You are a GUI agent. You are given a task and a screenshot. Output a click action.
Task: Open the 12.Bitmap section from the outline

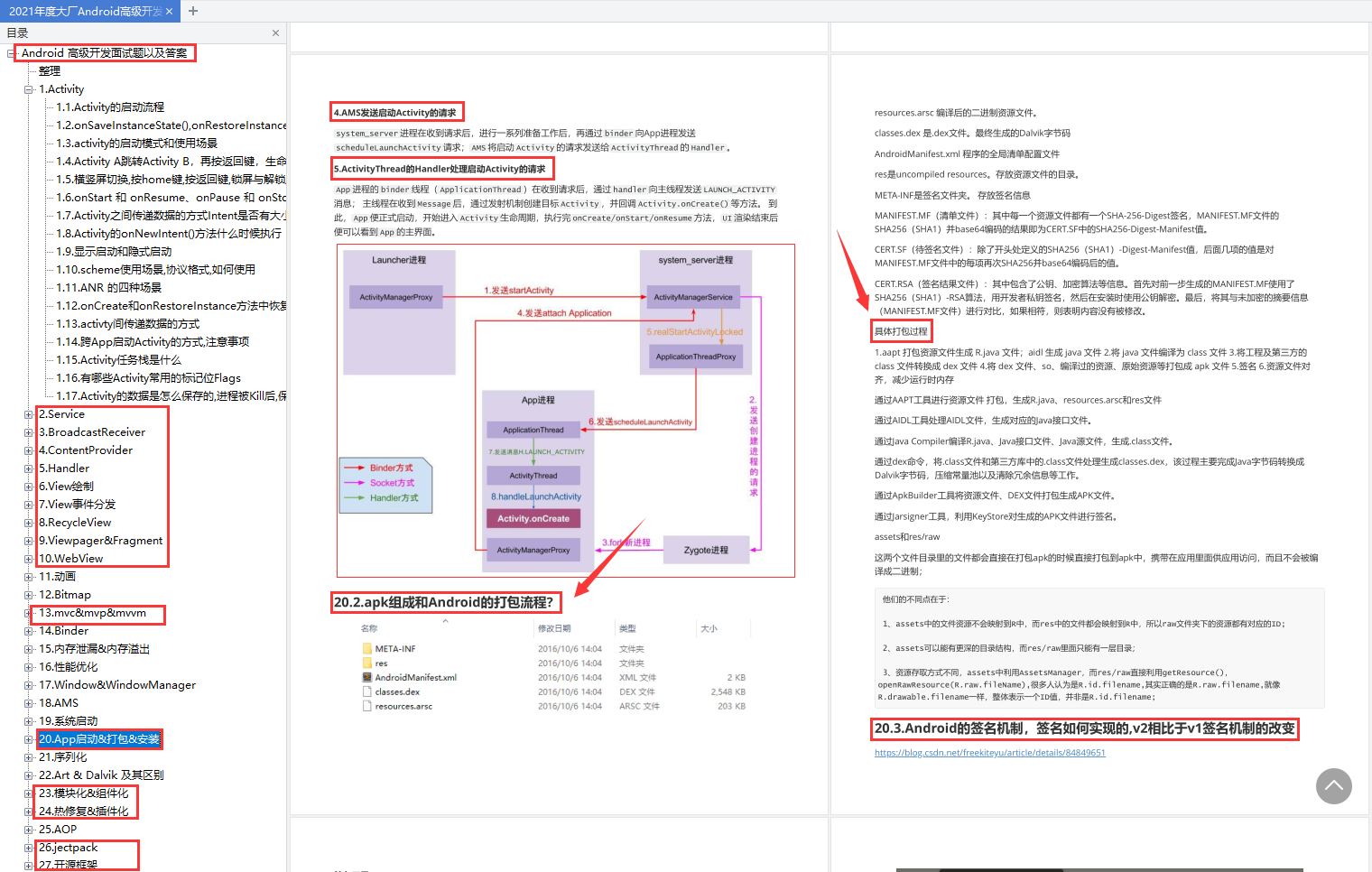(x=64, y=594)
